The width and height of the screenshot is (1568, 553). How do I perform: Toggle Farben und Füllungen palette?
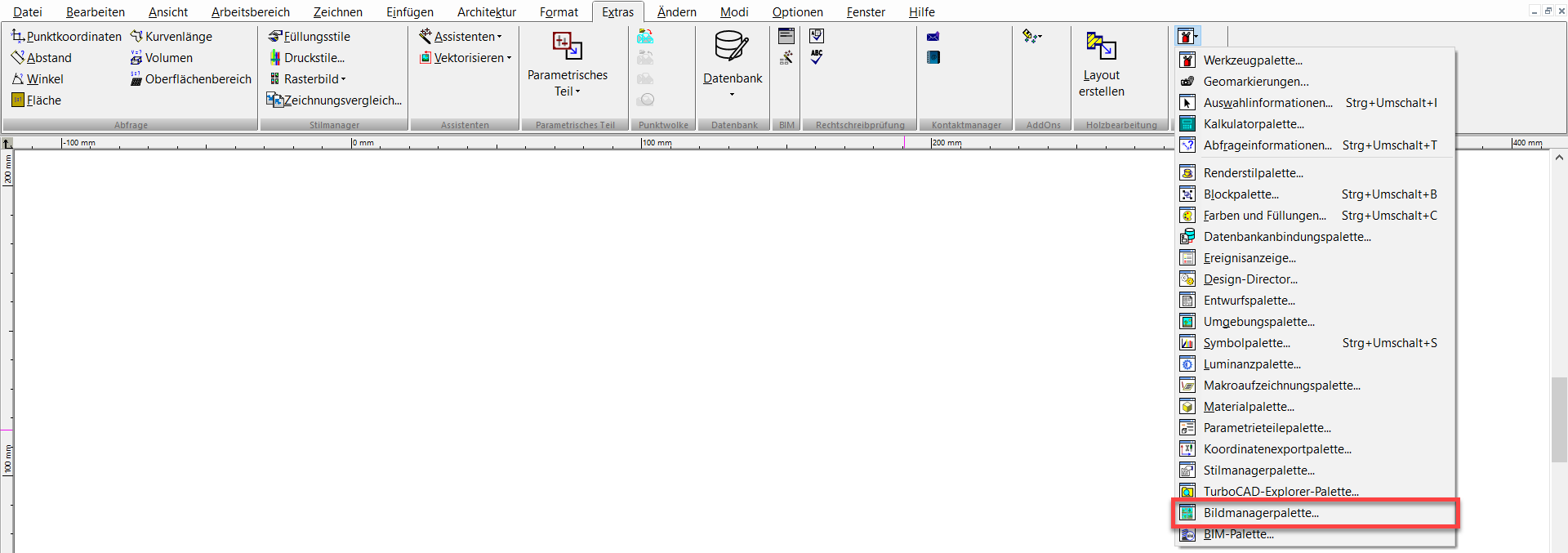coord(1264,216)
